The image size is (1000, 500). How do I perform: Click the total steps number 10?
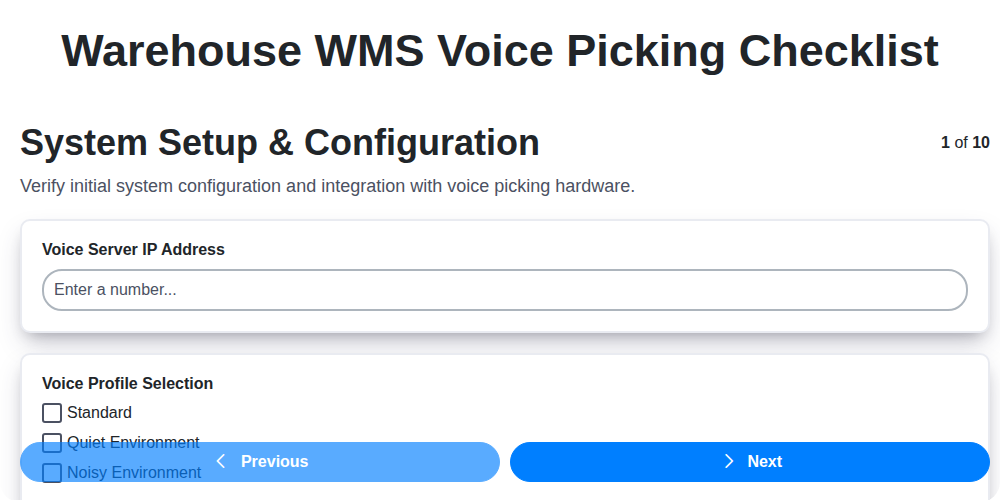[981, 143]
